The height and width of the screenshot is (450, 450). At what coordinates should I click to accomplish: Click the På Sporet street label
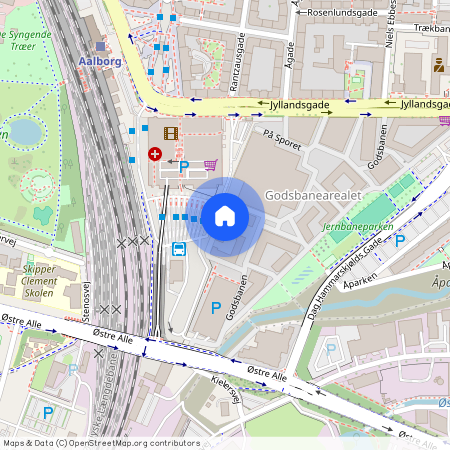282,140
